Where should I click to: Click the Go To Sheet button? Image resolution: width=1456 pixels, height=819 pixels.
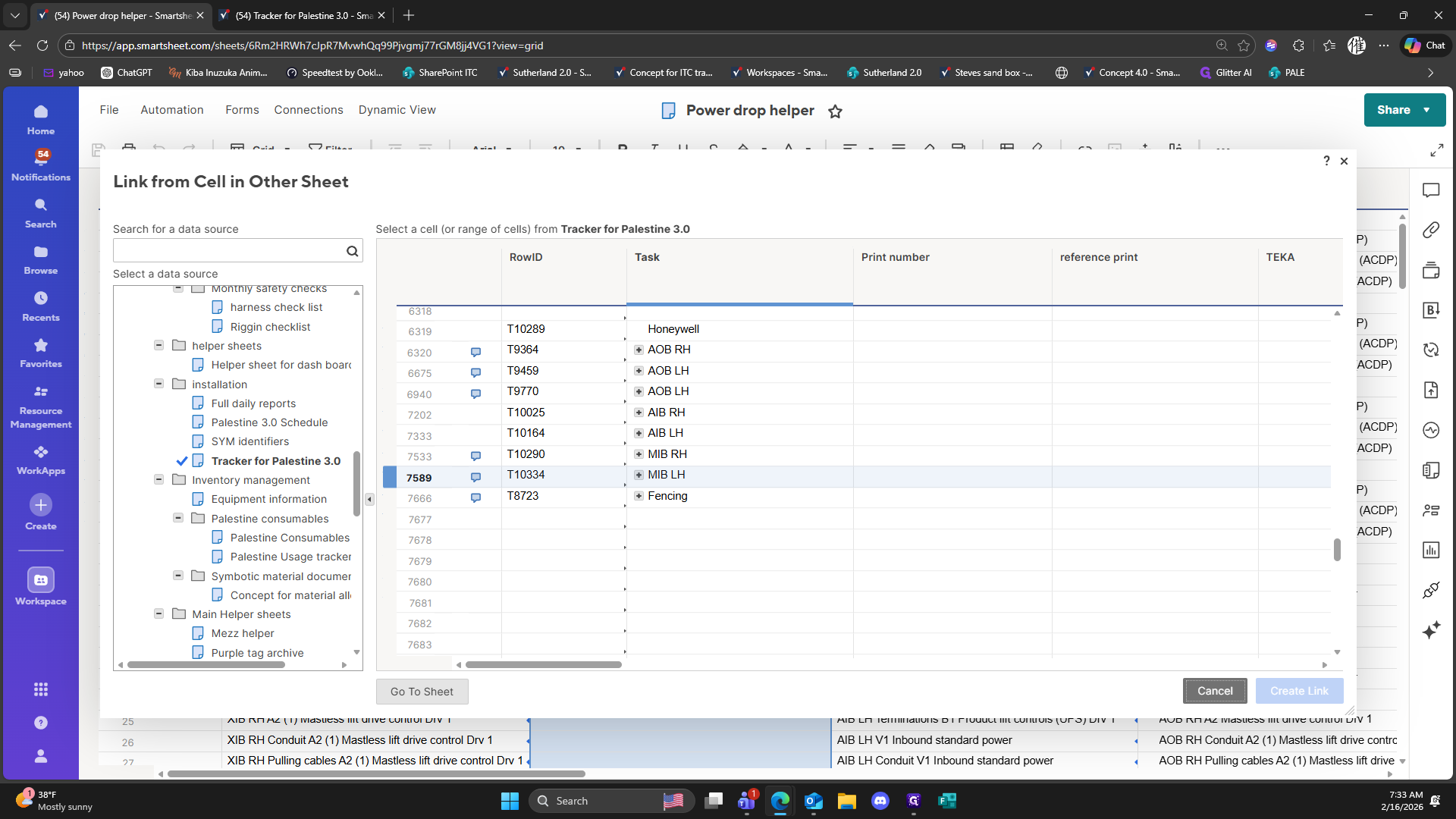pyautogui.click(x=422, y=692)
